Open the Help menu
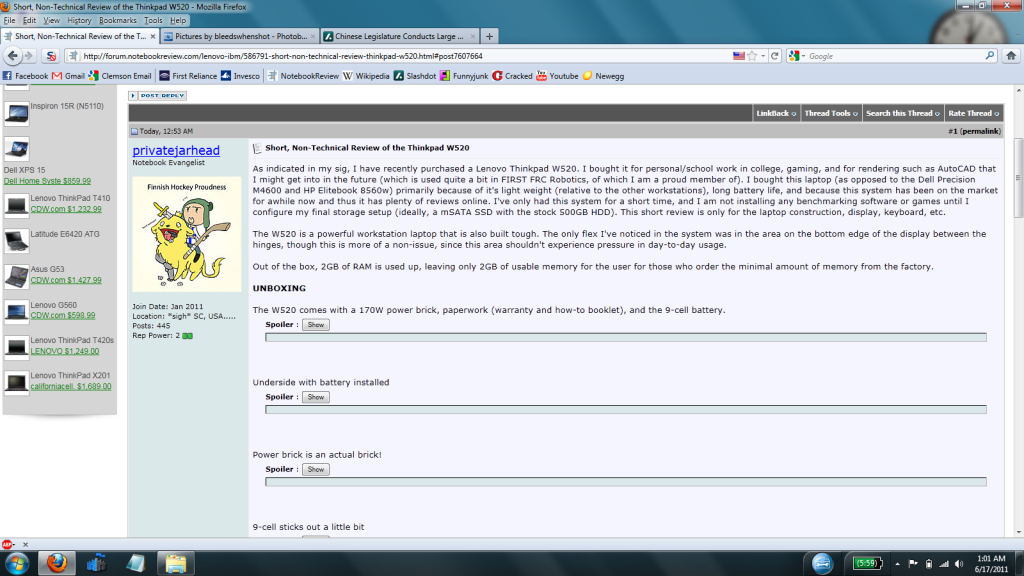 178,20
